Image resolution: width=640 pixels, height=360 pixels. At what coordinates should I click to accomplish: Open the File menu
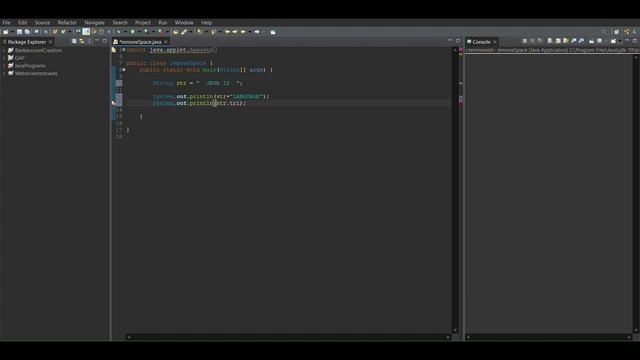coord(6,23)
